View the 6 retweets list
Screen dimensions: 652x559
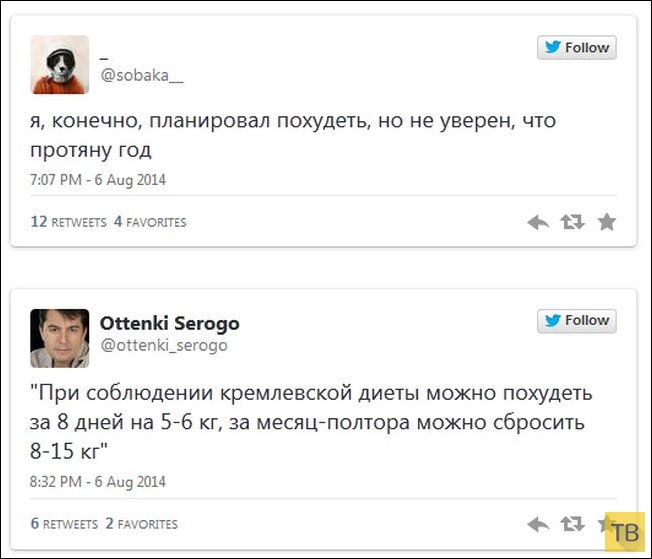(x=64, y=523)
